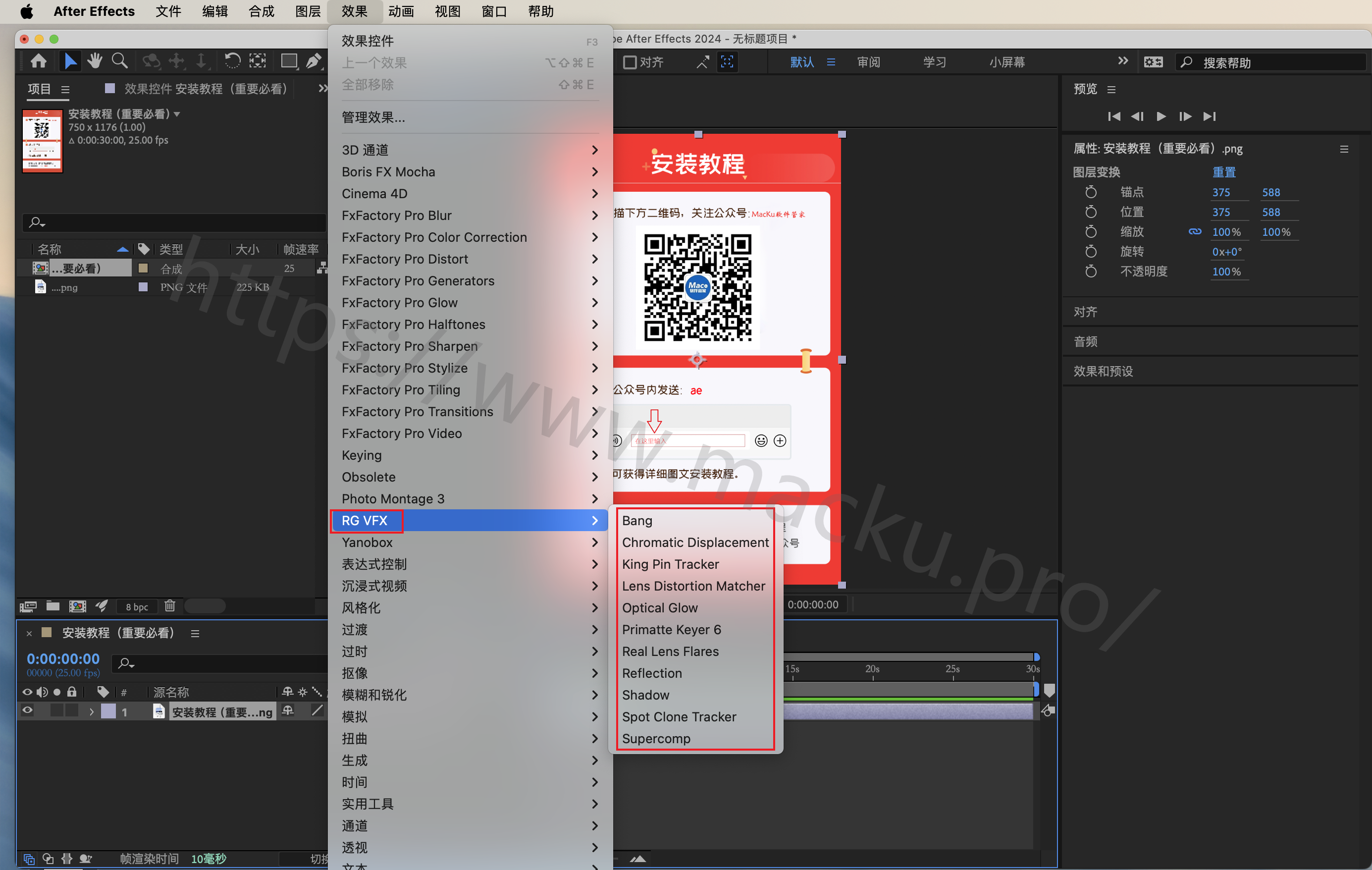
Task: Open the composition name dropdown arrow in Project panel
Action: click(177, 114)
